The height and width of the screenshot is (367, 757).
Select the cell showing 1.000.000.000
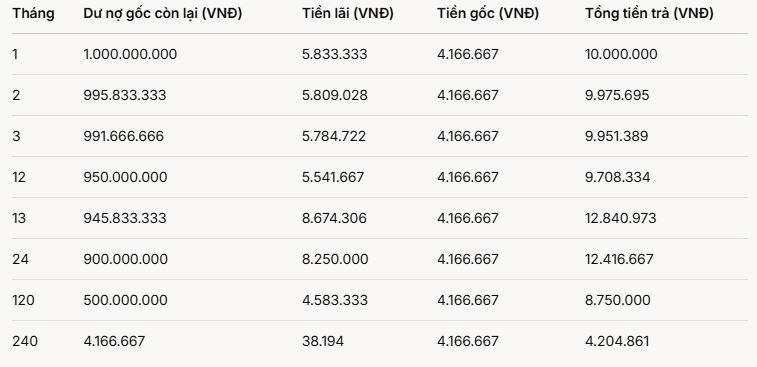(x=130, y=54)
